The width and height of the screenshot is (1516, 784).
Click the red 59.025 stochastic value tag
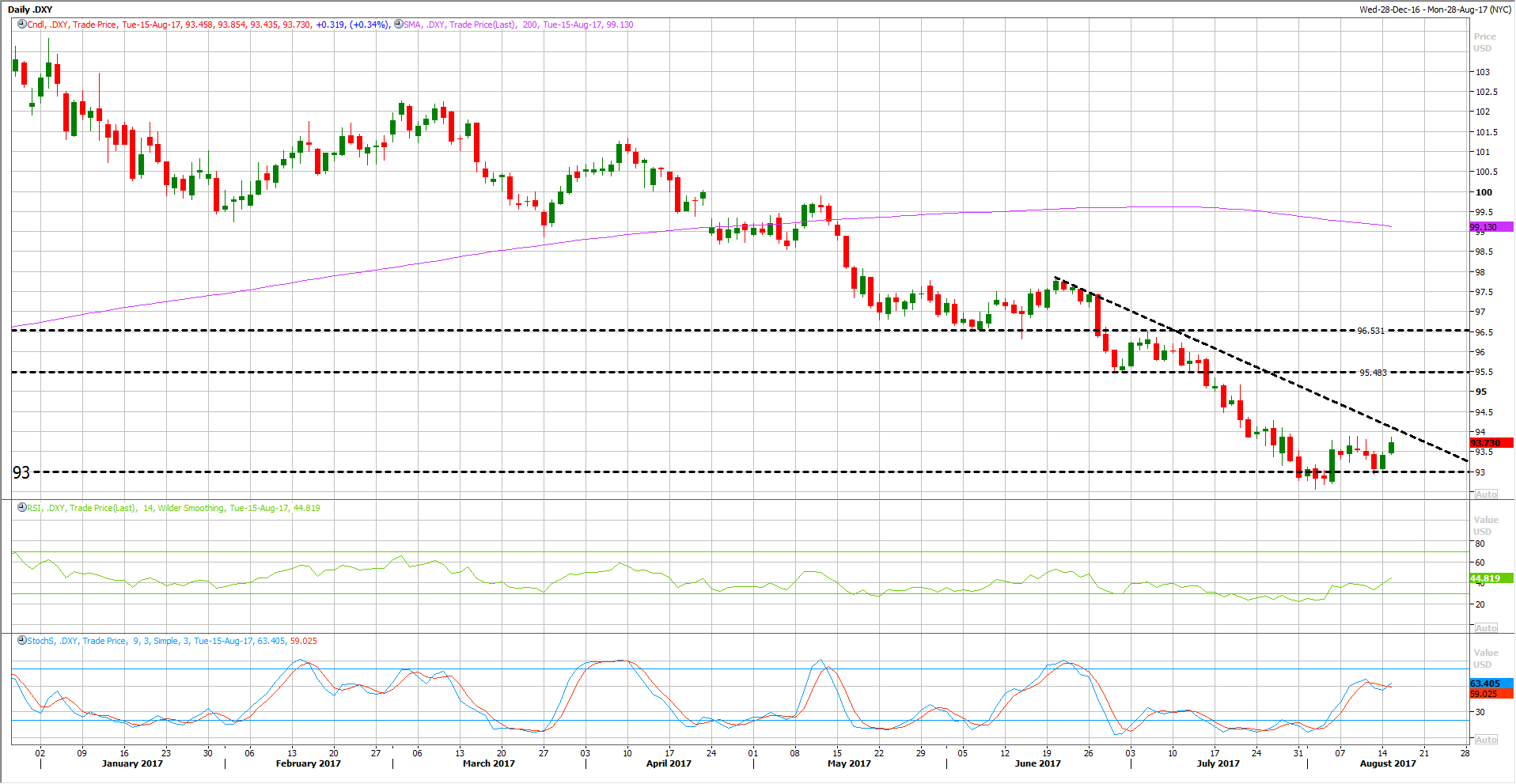[x=1491, y=694]
